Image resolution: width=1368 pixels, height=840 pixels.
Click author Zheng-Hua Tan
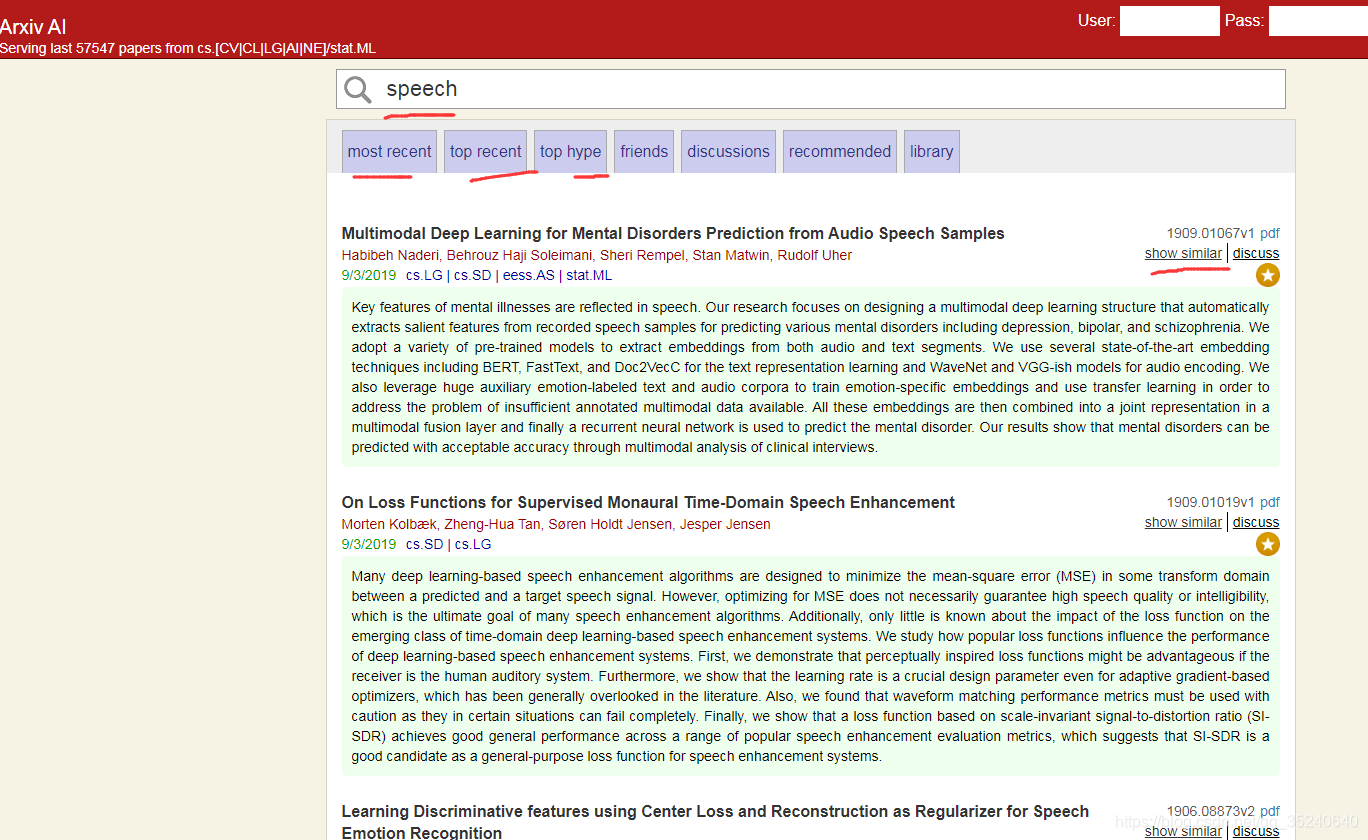tap(491, 524)
